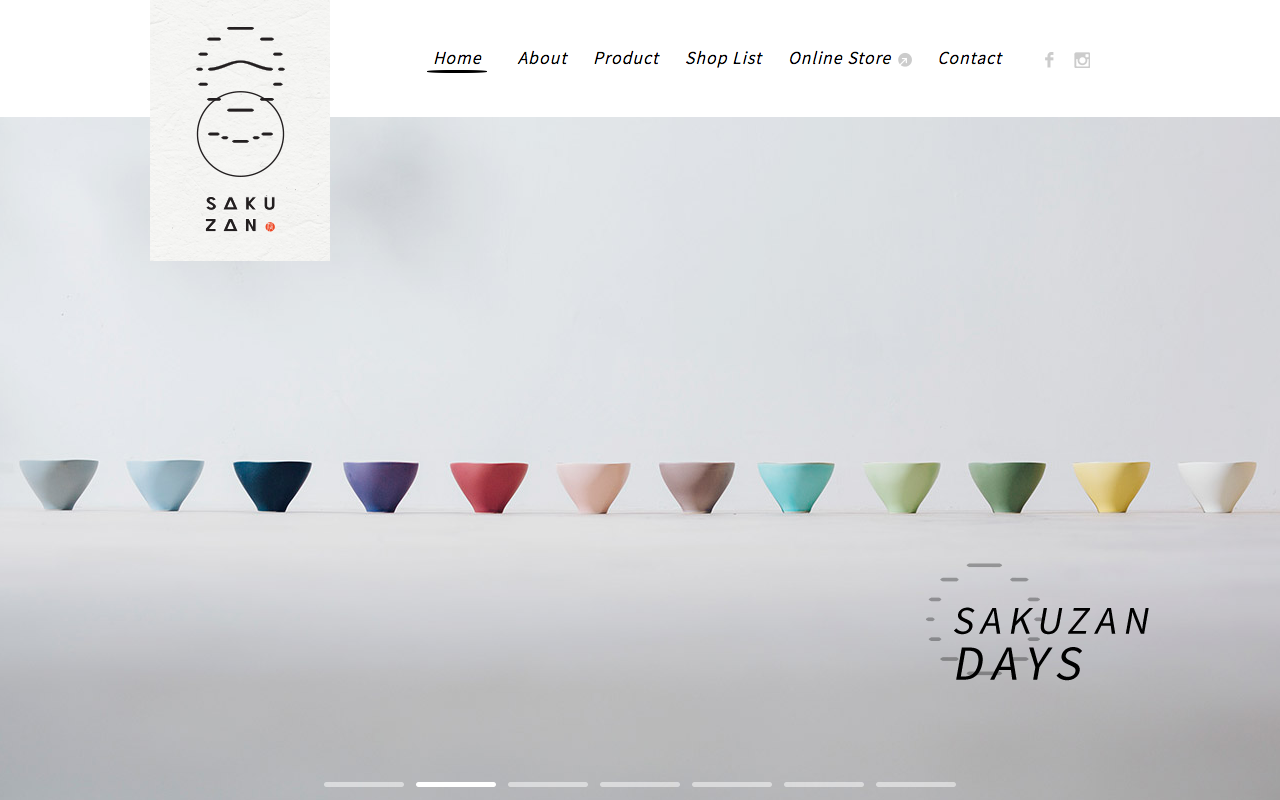Open the About page
Screen dimensions: 1280x800
click(x=542, y=58)
